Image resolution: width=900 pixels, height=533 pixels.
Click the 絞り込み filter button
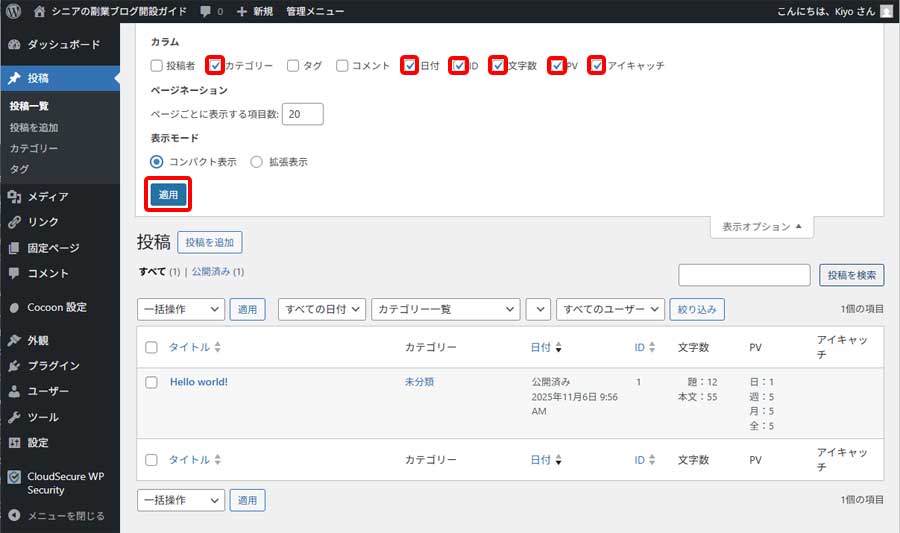coord(697,309)
